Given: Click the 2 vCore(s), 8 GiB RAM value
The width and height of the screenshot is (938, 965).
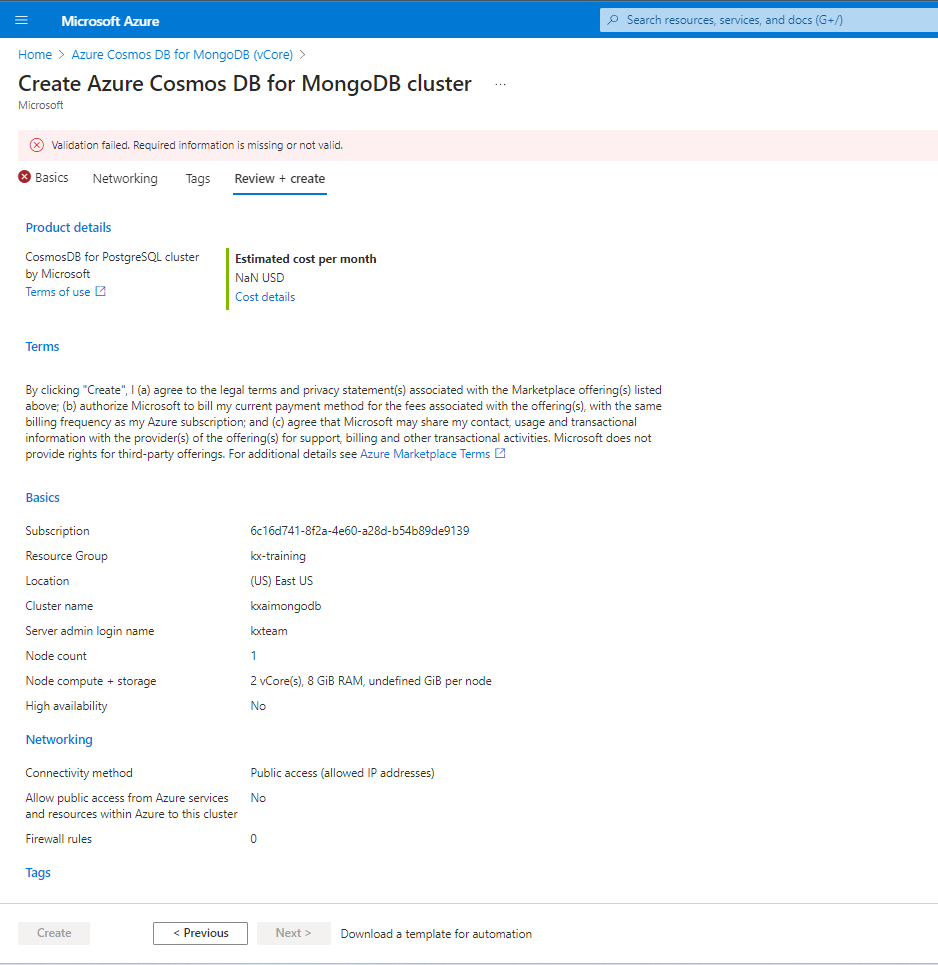Looking at the screenshot, I should [x=371, y=681].
